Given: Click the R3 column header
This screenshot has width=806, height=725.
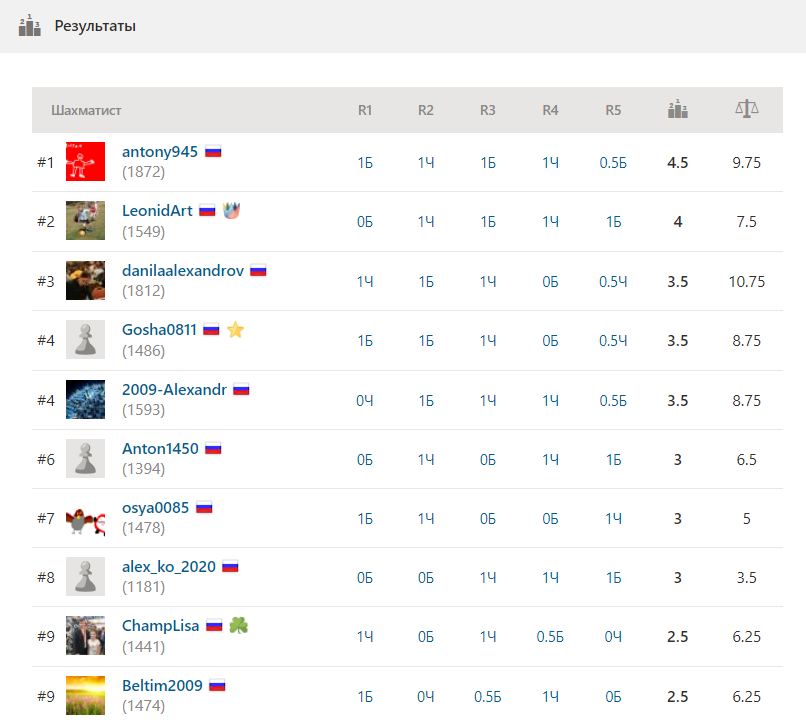Looking at the screenshot, I should 487,110.
